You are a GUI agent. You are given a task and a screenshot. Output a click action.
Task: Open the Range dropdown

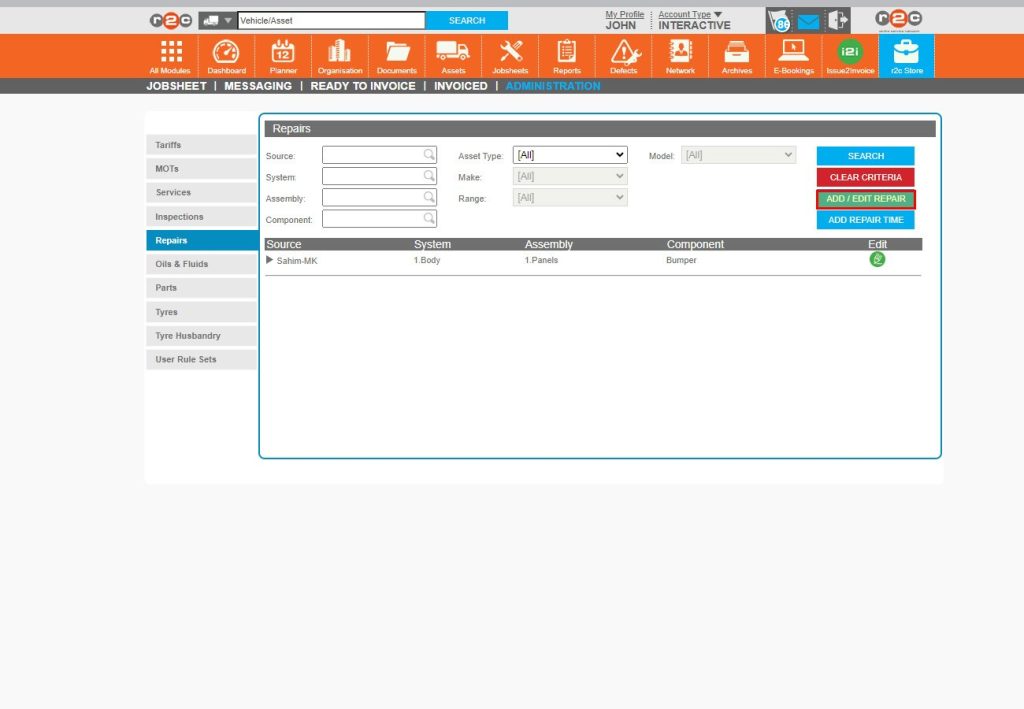click(570, 197)
